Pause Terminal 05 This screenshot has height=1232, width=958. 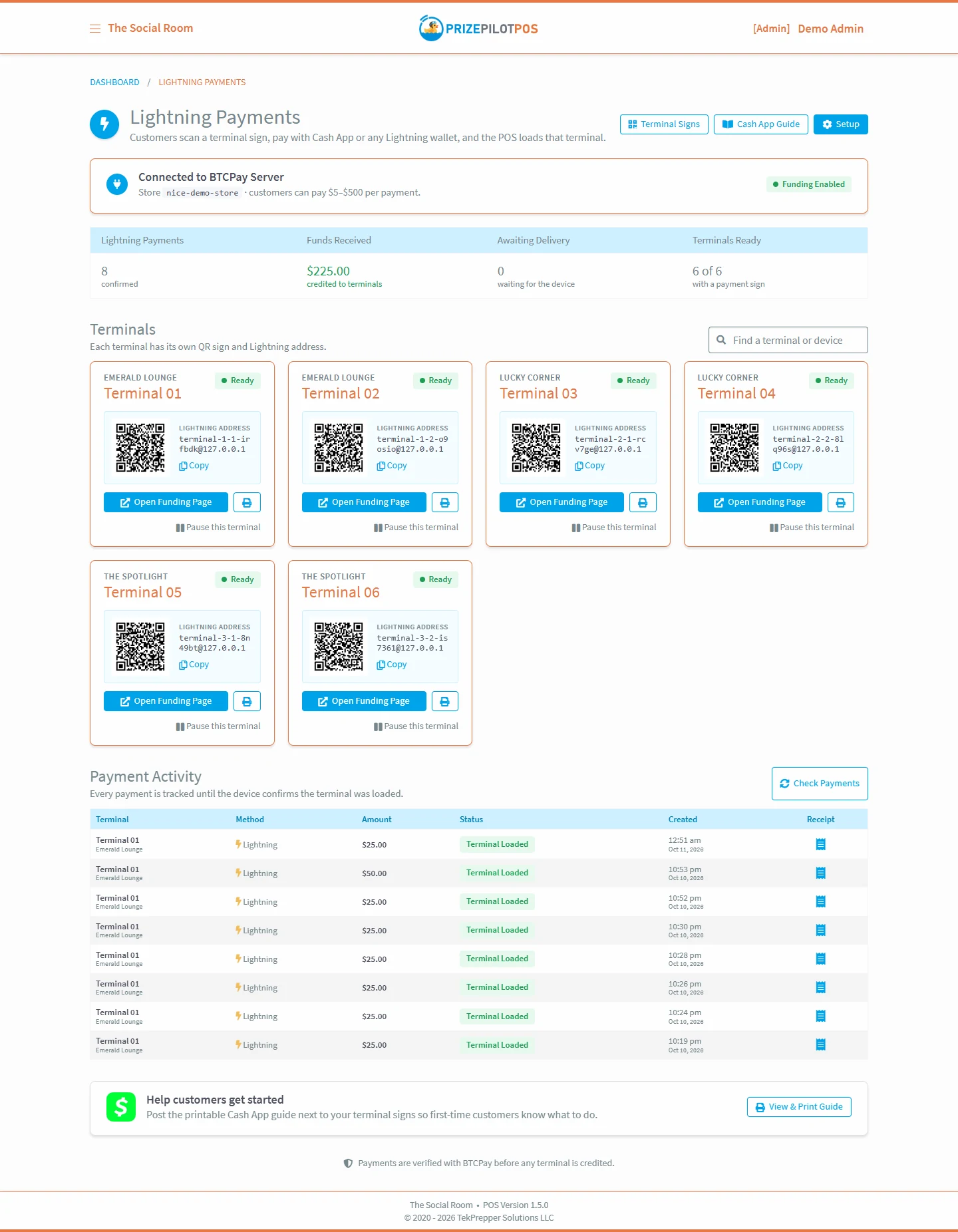218,726
